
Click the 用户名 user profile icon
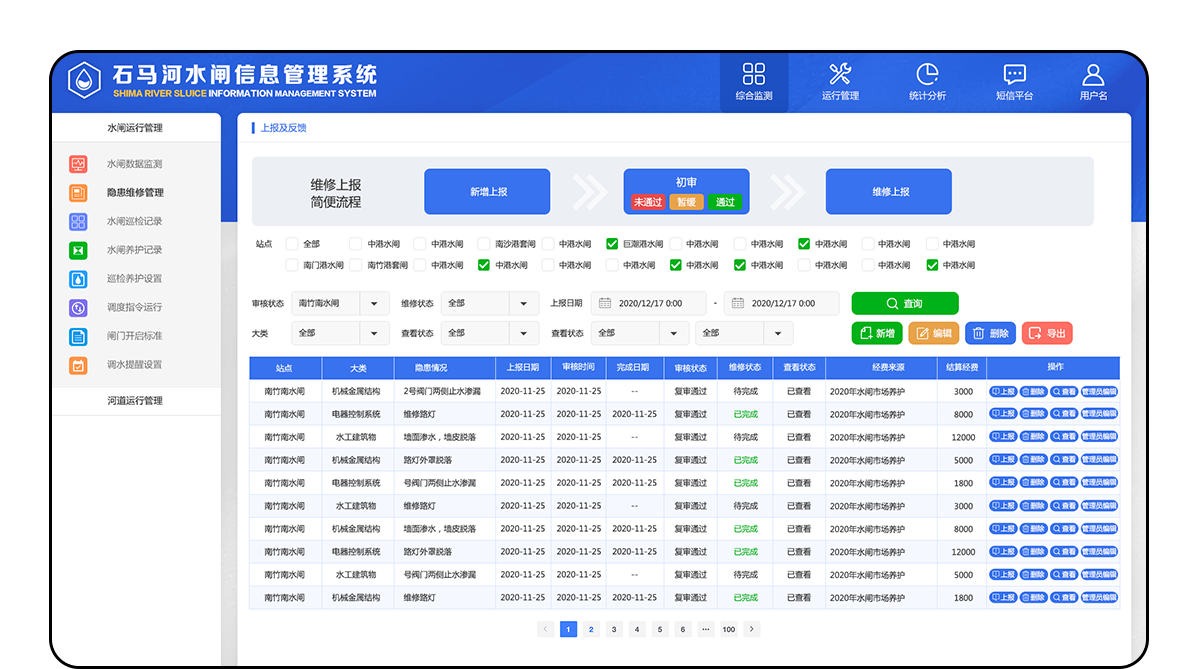click(x=1092, y=73)
